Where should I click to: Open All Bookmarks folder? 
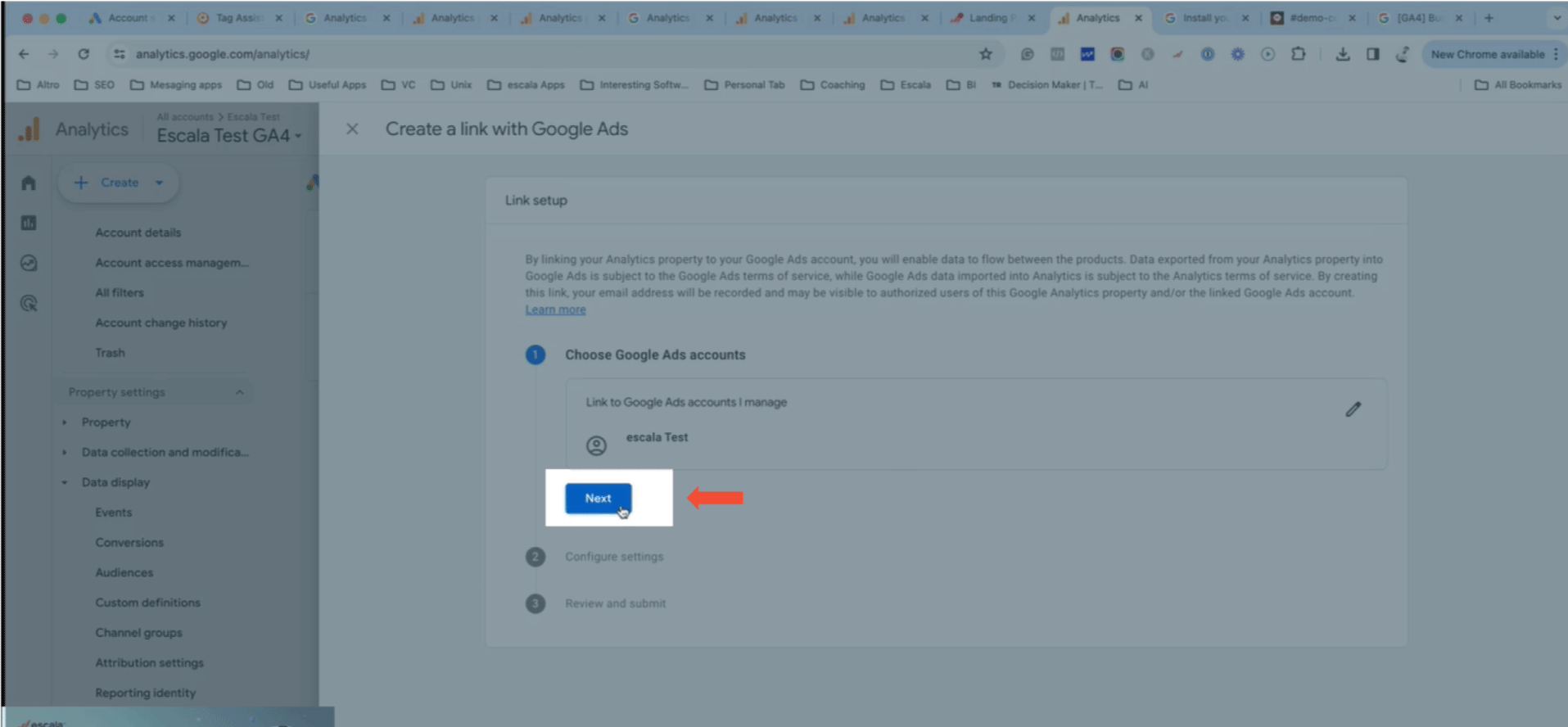(1517, 84)
